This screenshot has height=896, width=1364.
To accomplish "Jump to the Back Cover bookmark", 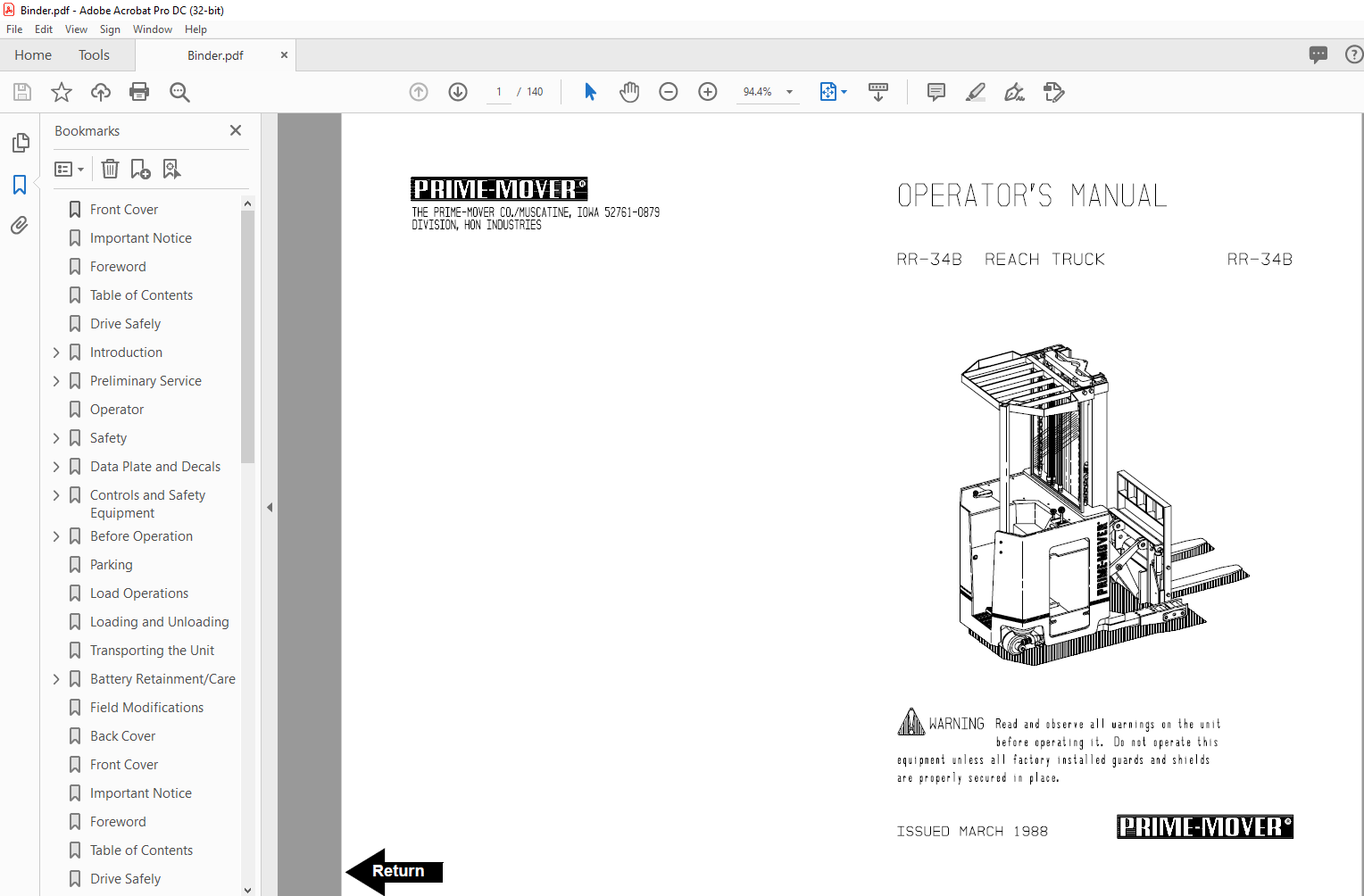I will pos(123,736).
